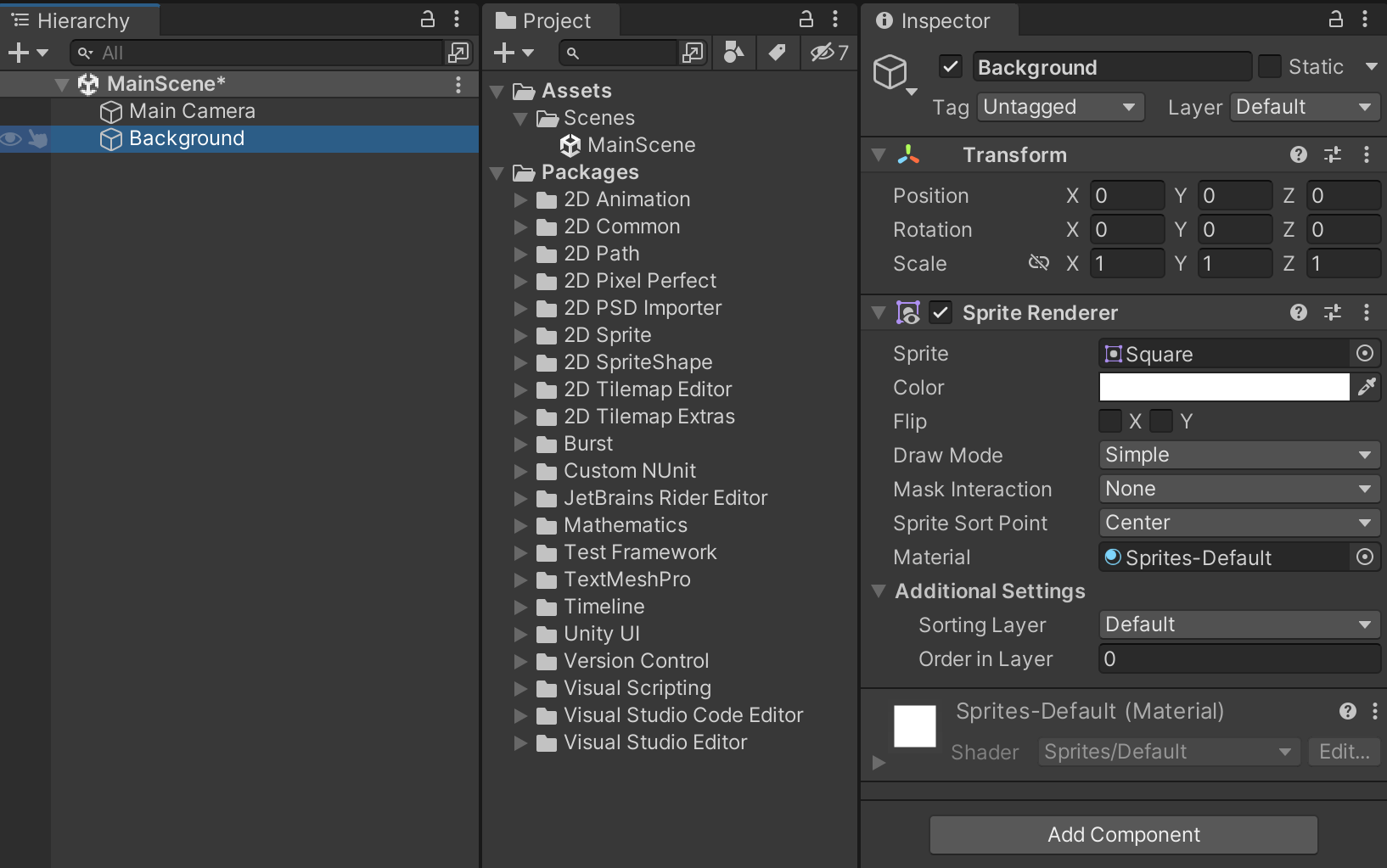Image resolution: width=1387 pixels, height=868 pixels.
Task: Expand the 2D Animation package folder
Action: pos(520,199)
